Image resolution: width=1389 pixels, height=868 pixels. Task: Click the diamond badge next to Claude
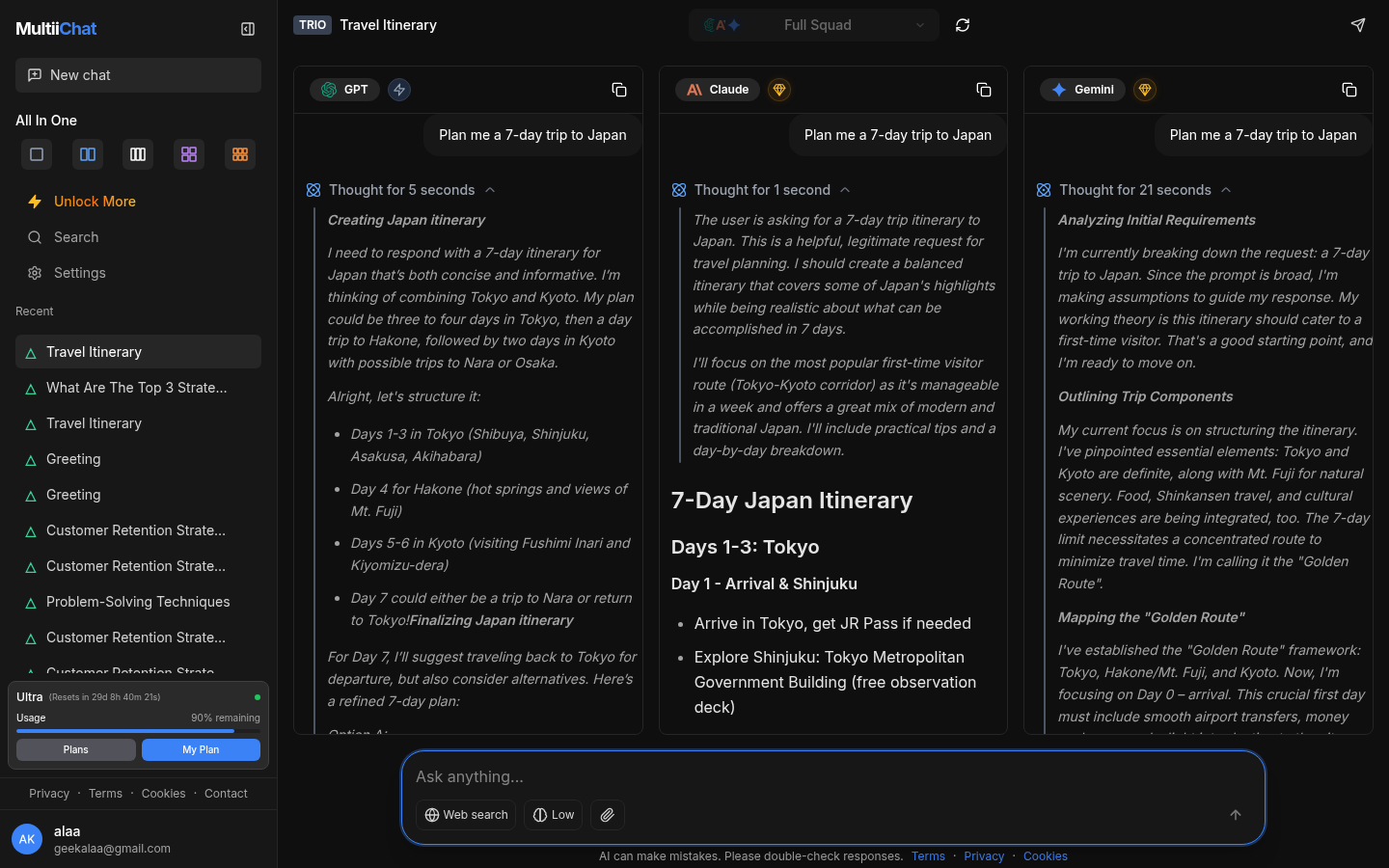pyautogui.click(x=779, y=90)
